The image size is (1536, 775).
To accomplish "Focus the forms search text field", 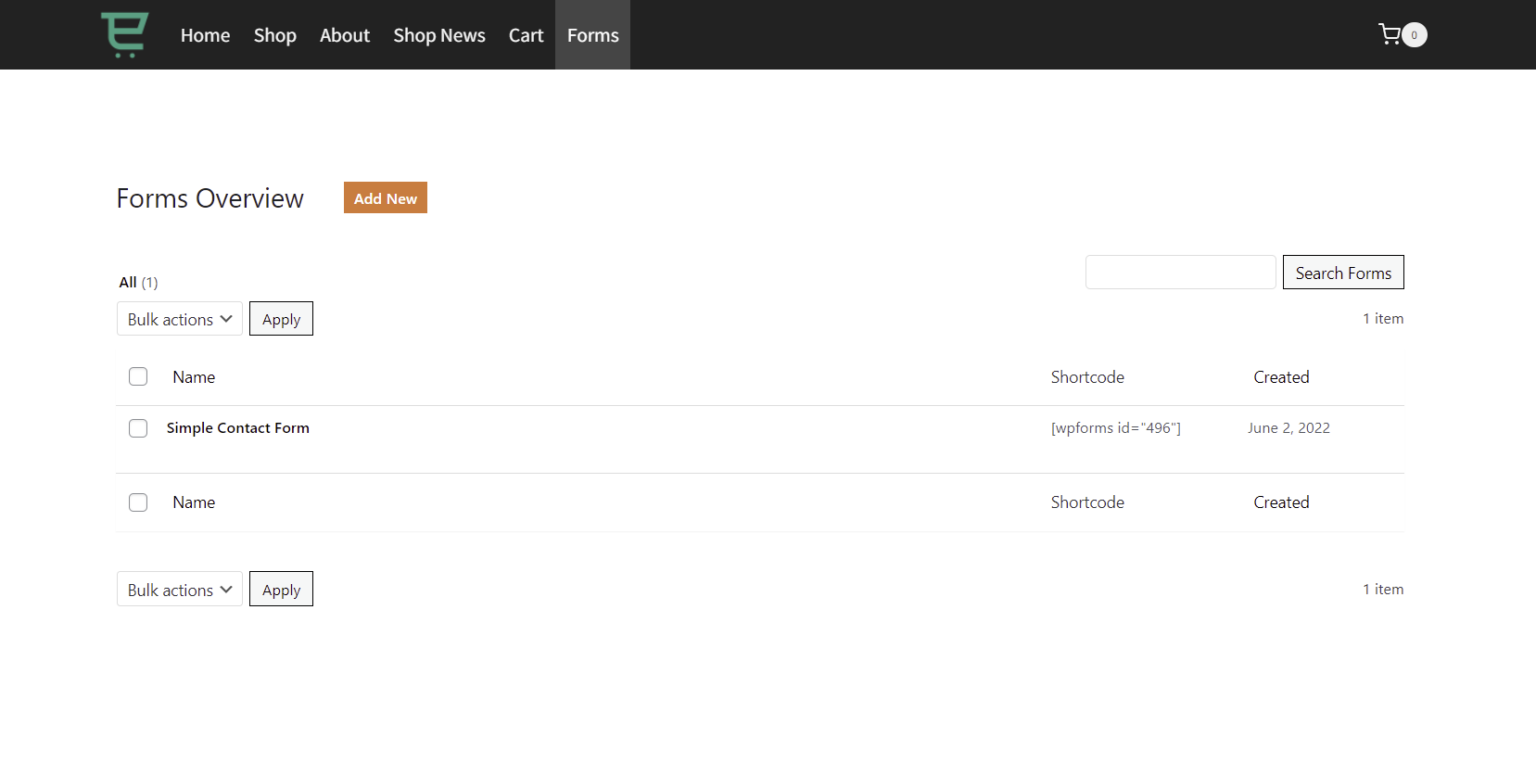I will 1180,273.
